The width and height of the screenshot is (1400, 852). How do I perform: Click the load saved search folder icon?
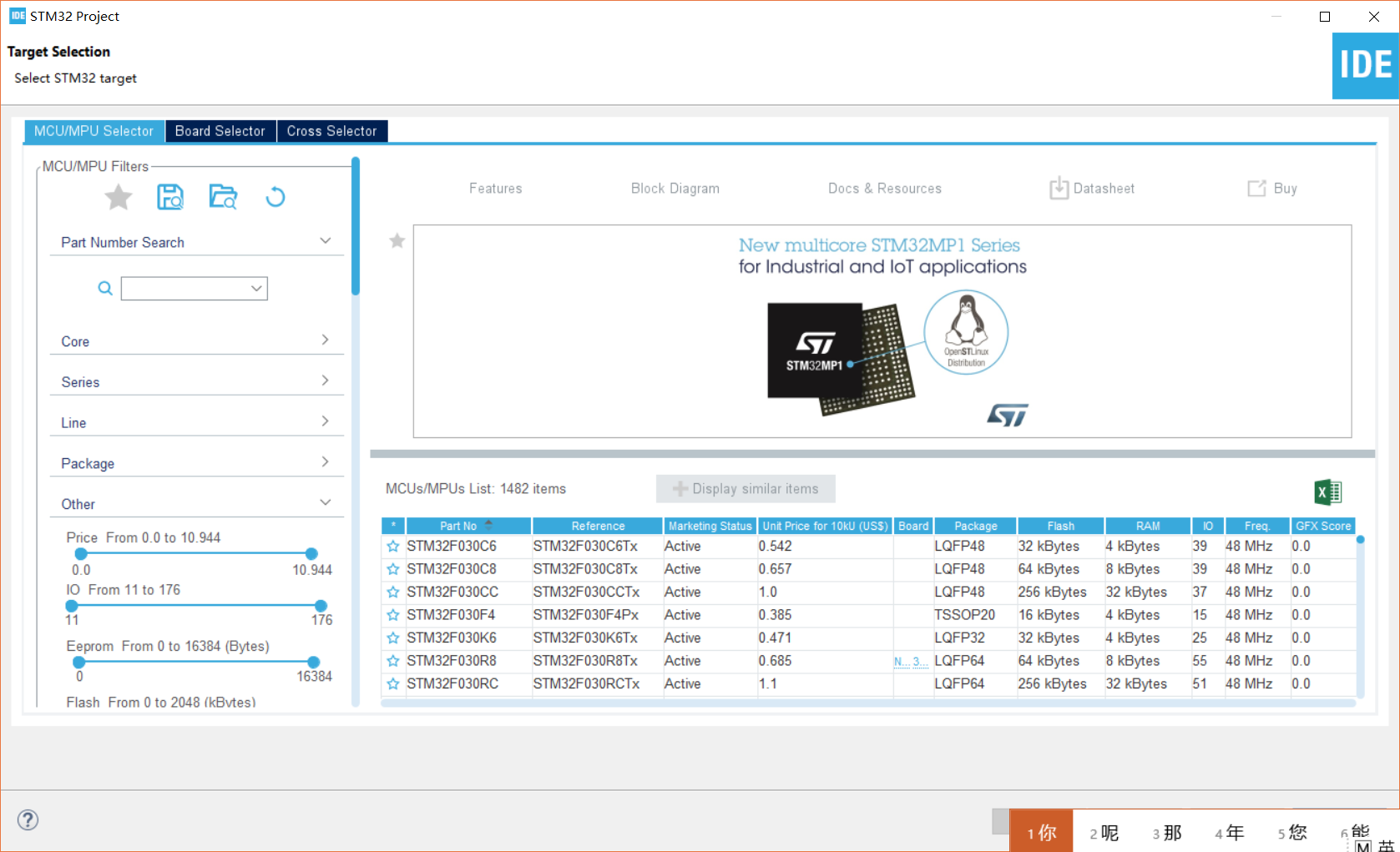(x=223, y=197)
